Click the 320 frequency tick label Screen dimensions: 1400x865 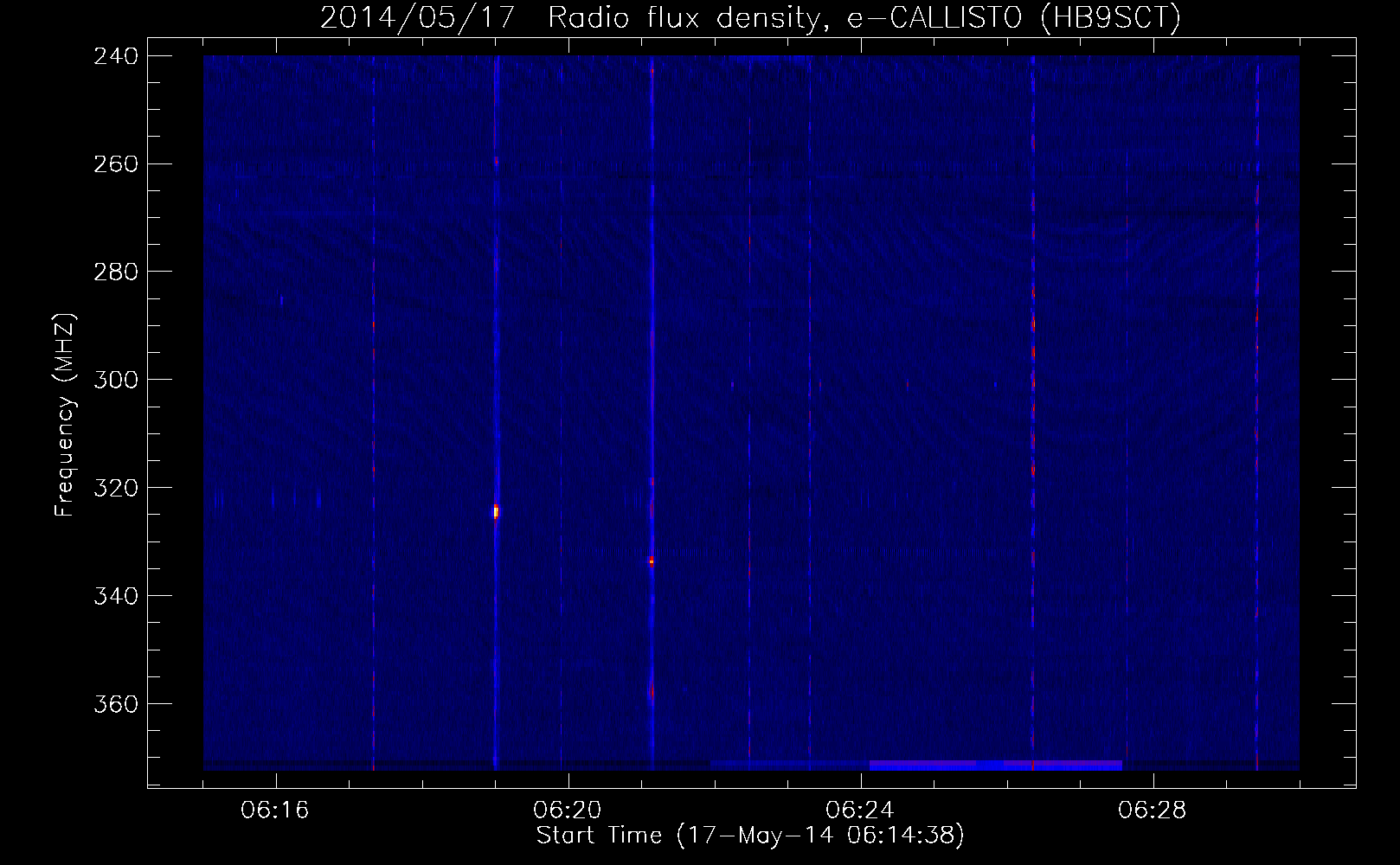point(116,489)
